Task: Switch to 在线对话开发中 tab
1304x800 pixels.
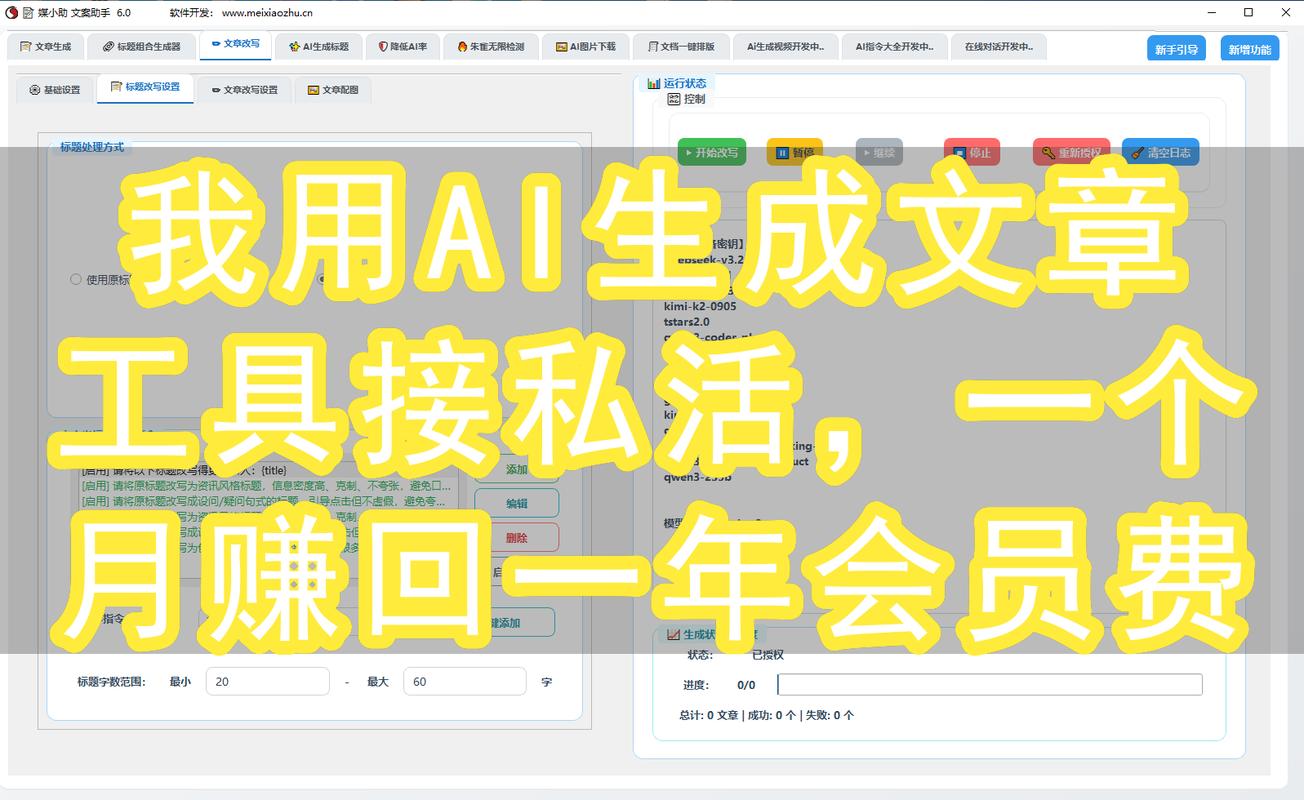Action: pos(998,46)
